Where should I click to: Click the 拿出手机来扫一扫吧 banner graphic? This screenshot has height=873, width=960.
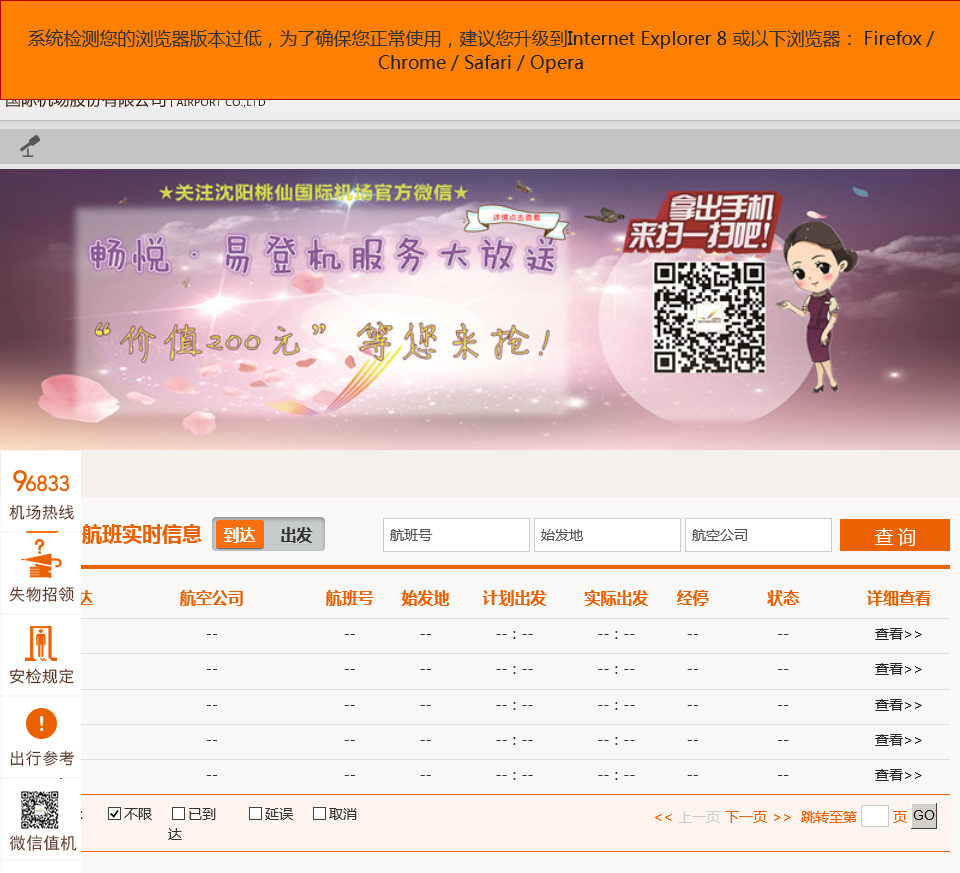point(702,223)
